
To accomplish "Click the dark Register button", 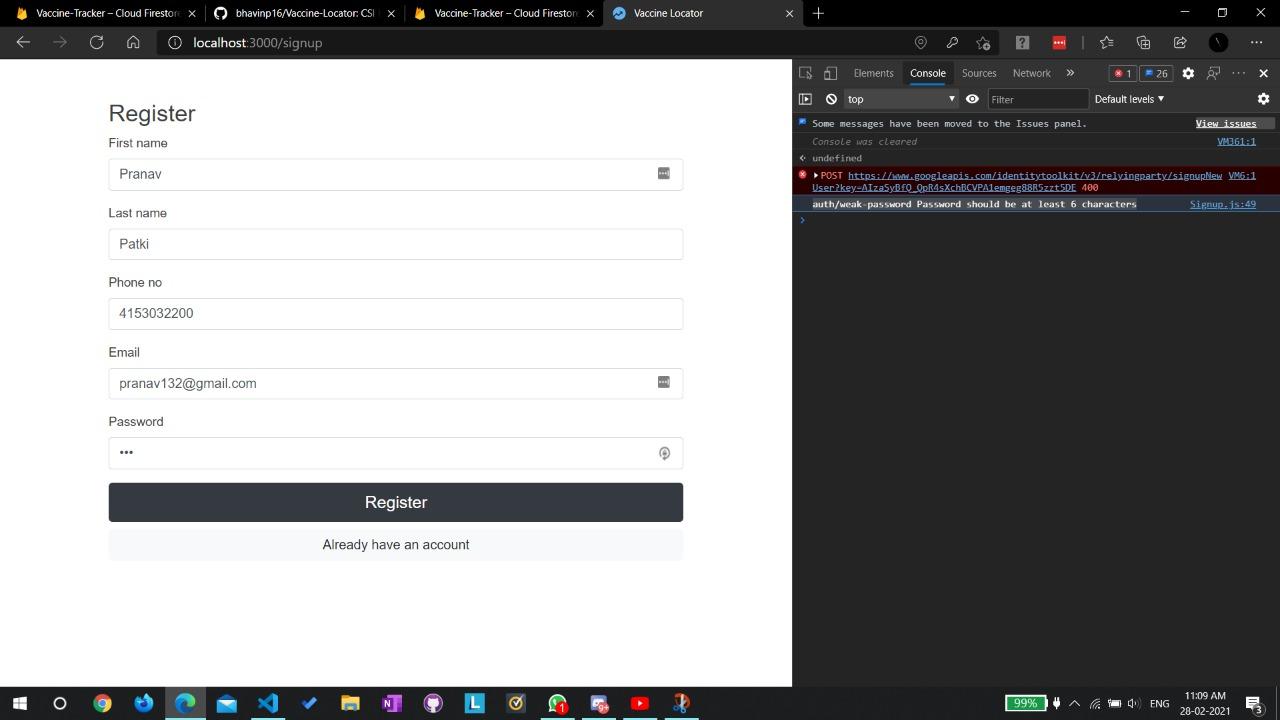I will tap(396, 502).
